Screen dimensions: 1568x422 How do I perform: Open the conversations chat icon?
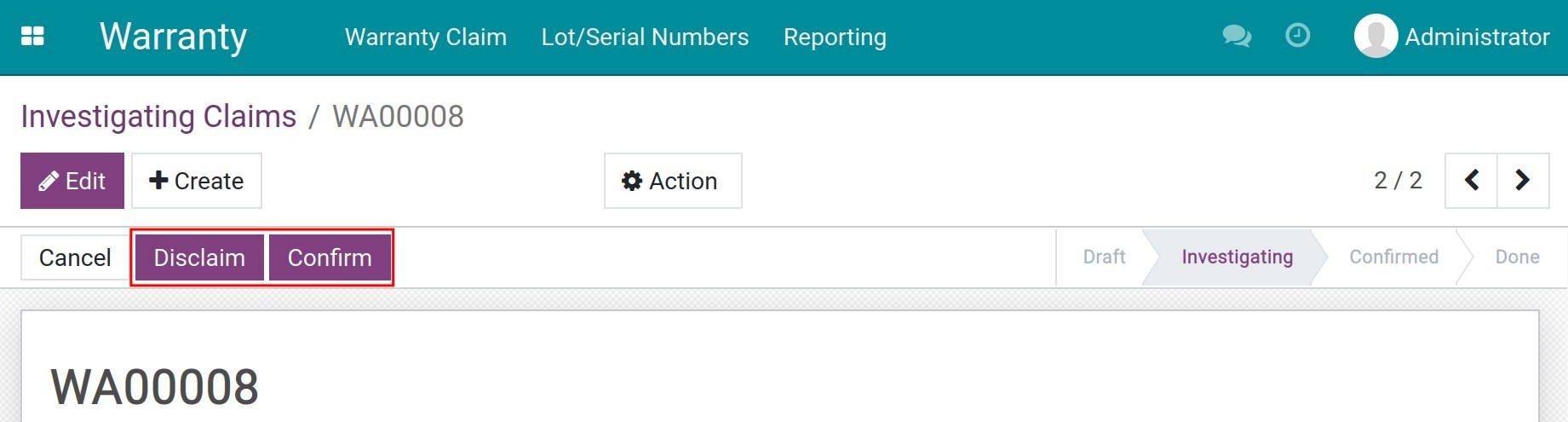(x=1236, y=36)
